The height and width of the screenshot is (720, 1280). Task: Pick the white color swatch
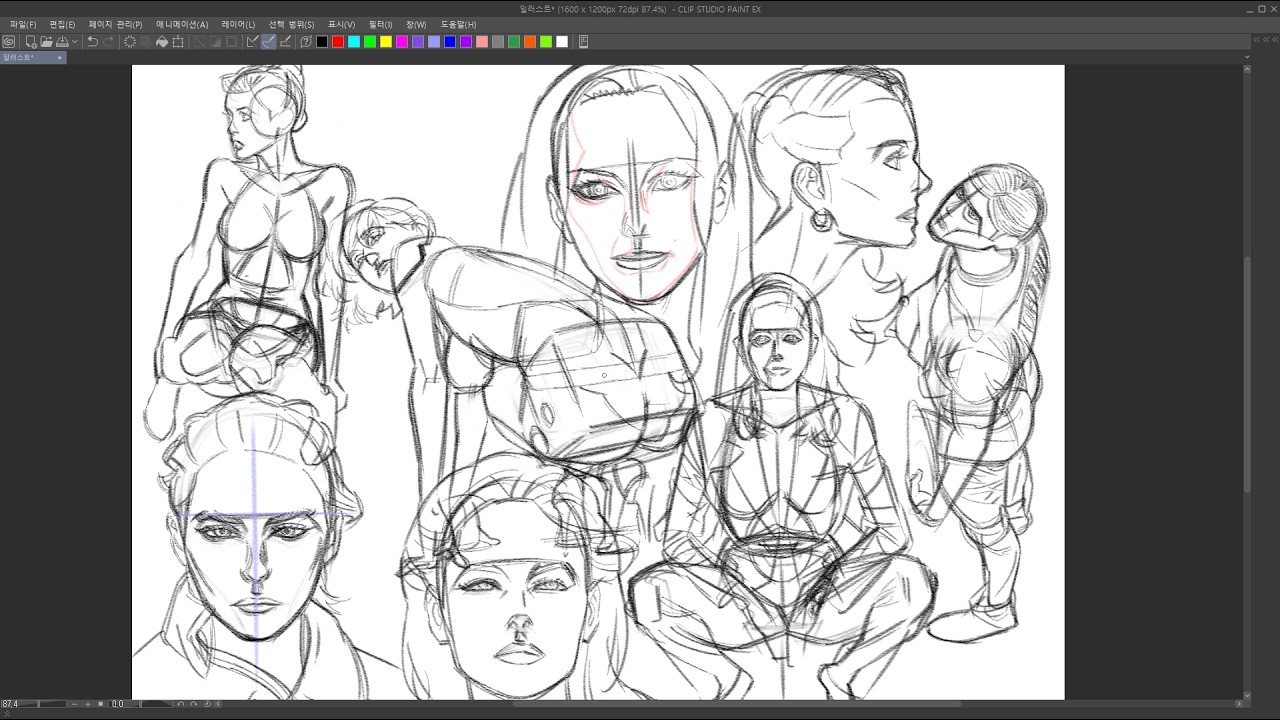[562, 42]
